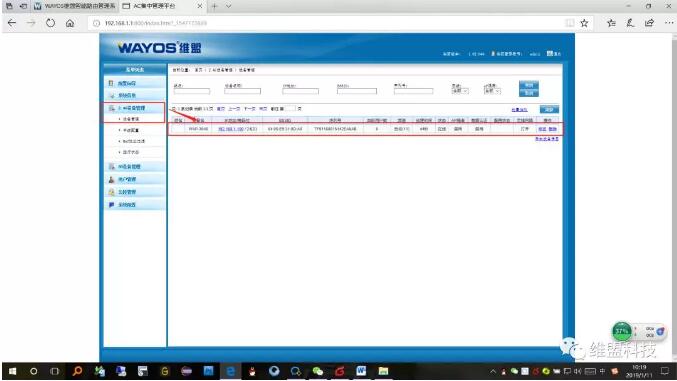677x381 pixels.
Task: Open the tab list chevron next to new tab
Action: coord(228,6)
